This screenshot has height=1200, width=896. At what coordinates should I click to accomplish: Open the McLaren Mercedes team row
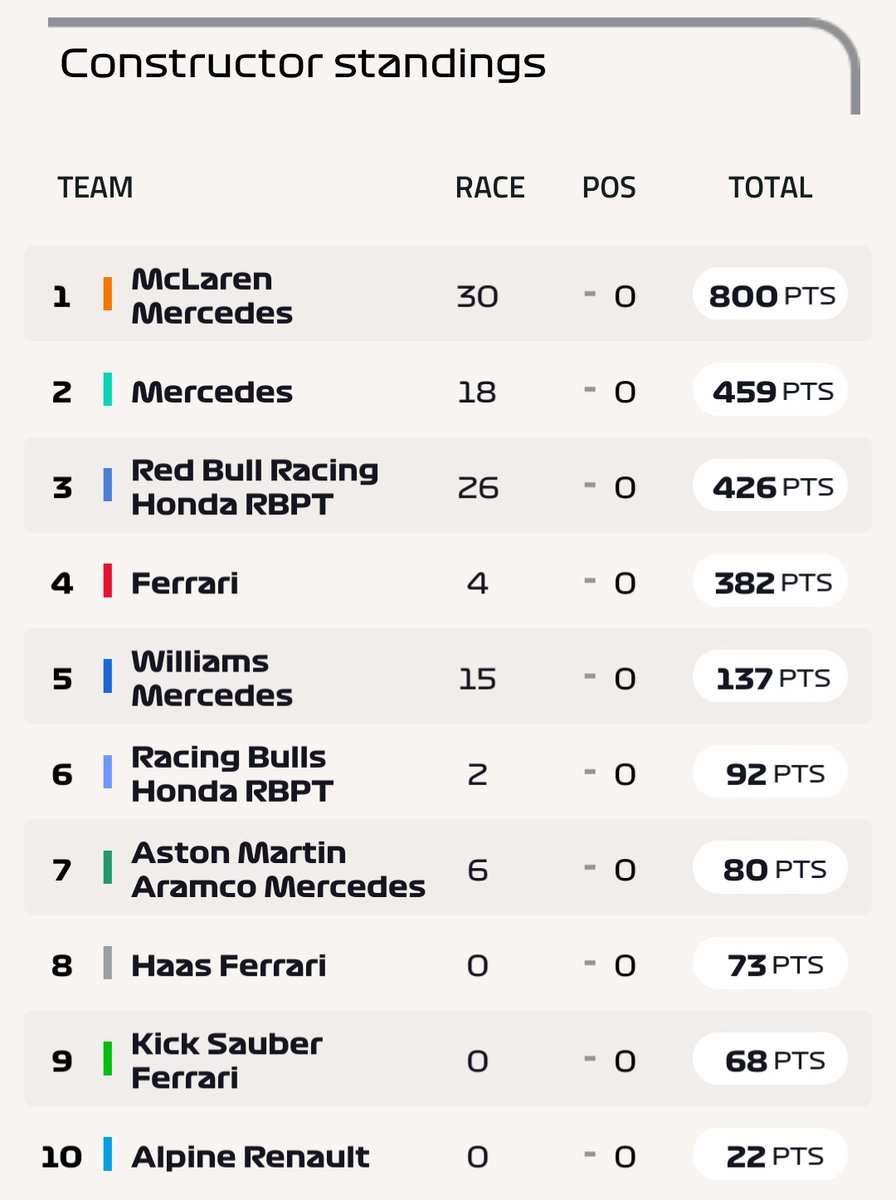tap(212, 295)
